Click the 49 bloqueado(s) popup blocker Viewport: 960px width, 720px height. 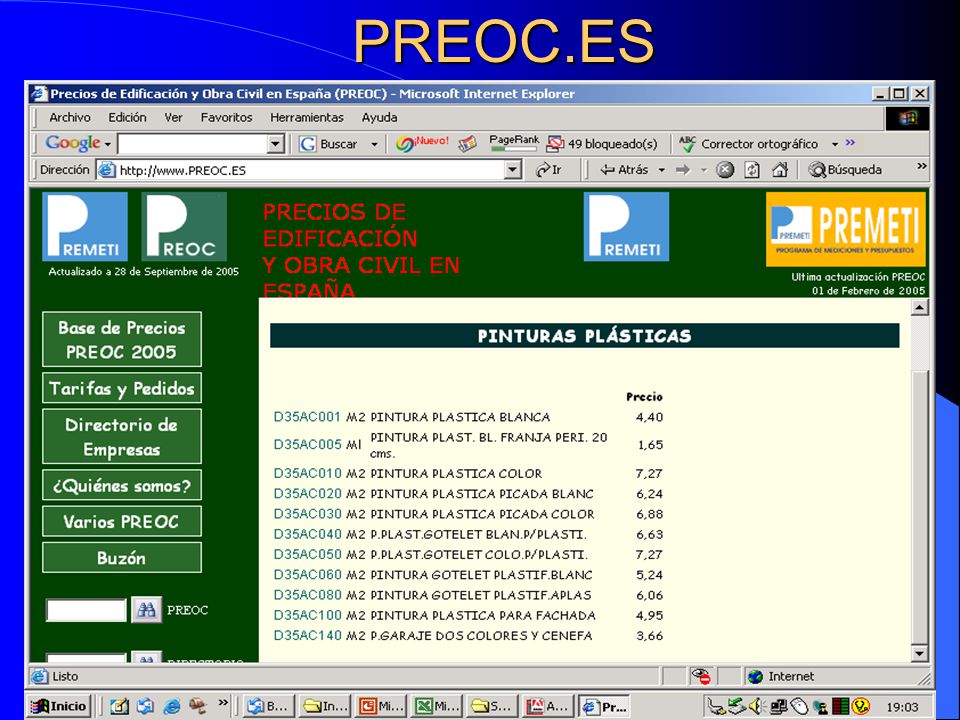click(x=602, y=144)
